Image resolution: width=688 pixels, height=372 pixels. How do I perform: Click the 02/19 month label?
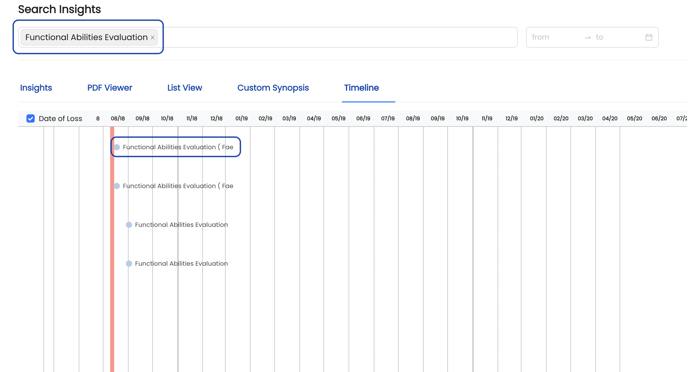[265, 118]
